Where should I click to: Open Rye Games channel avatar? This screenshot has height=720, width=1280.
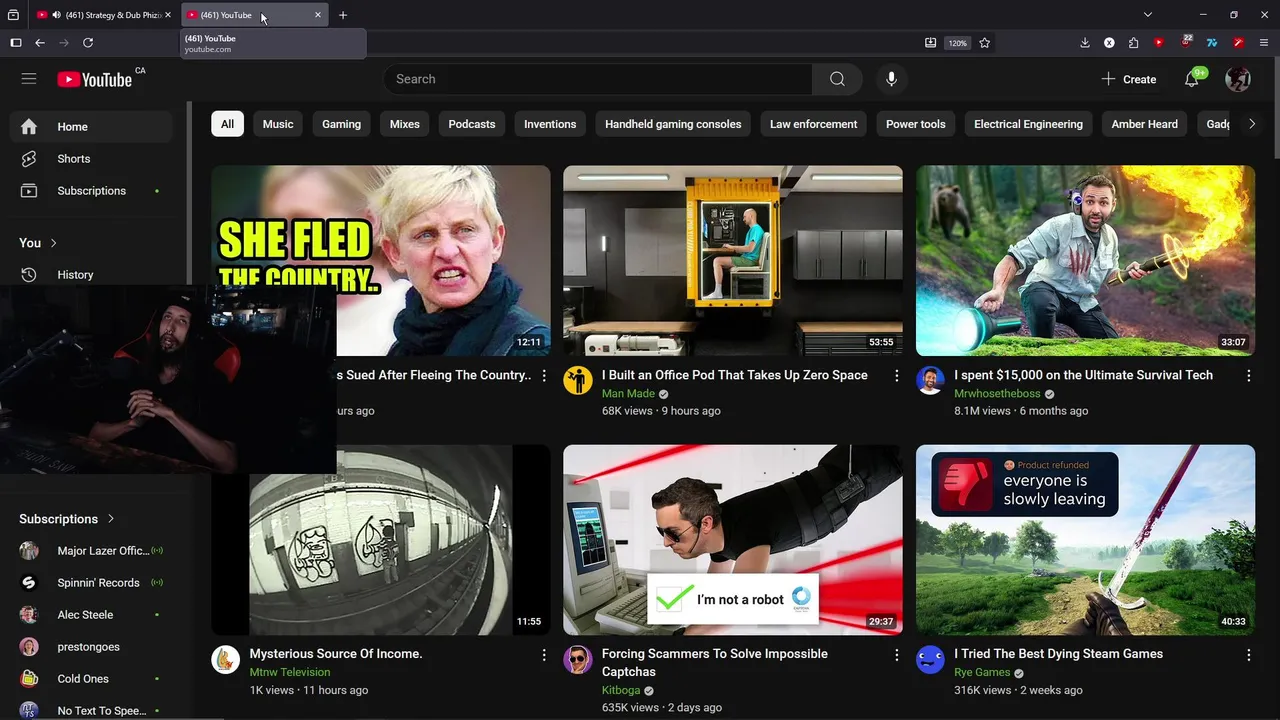point(930,659)
